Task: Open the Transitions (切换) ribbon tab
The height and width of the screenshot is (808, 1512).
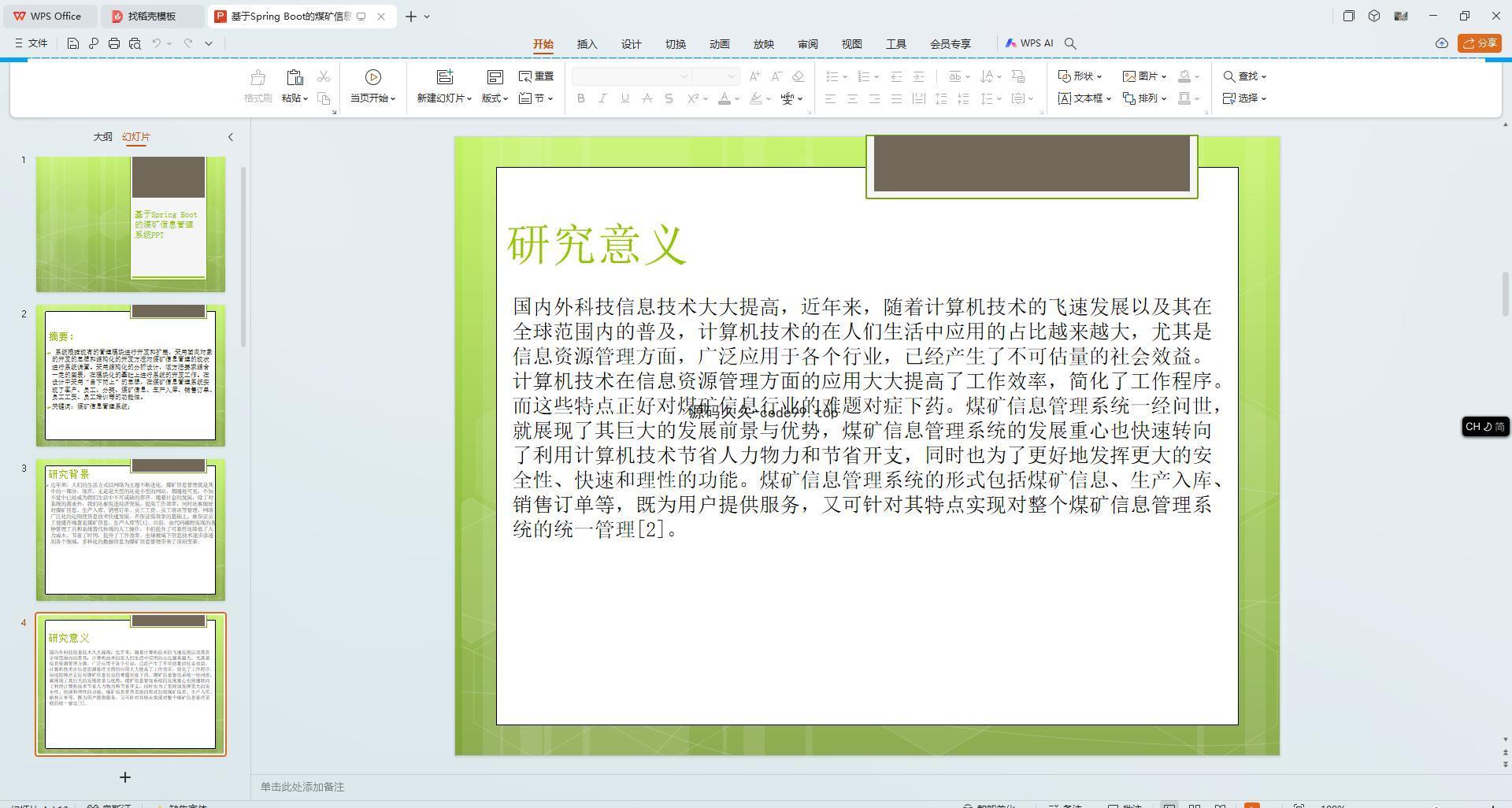Action: click(x=676, y=44)
